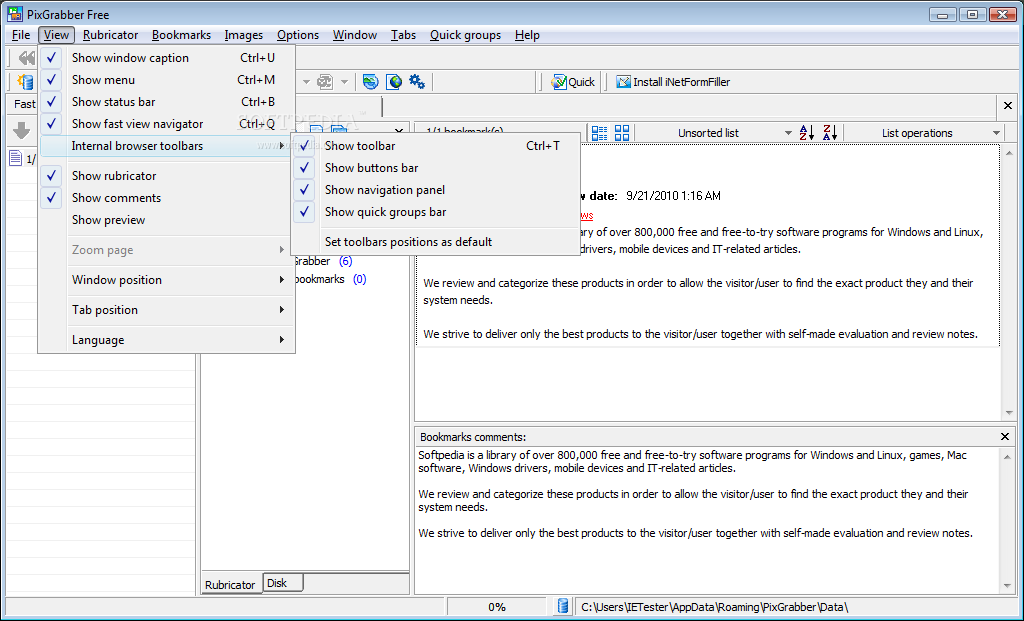Open the Window menu
Screen dimensions: 1024x621
pos(355,35)
